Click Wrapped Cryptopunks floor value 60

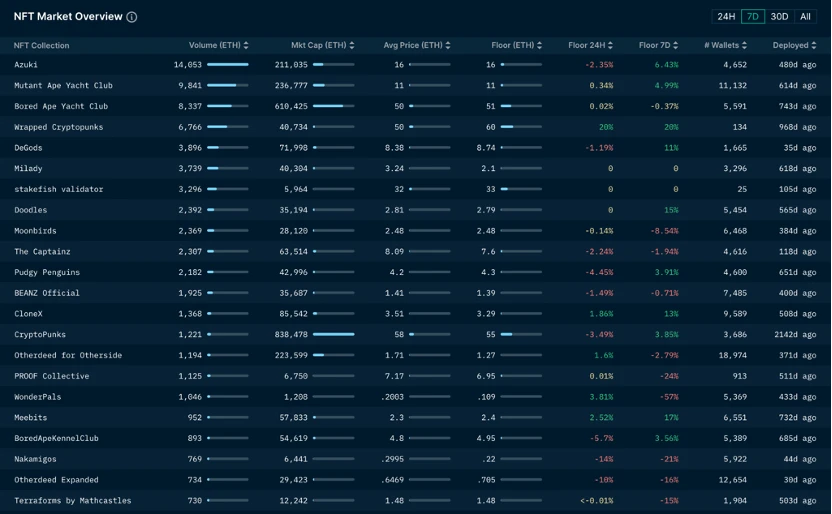[x=491, y=127]
